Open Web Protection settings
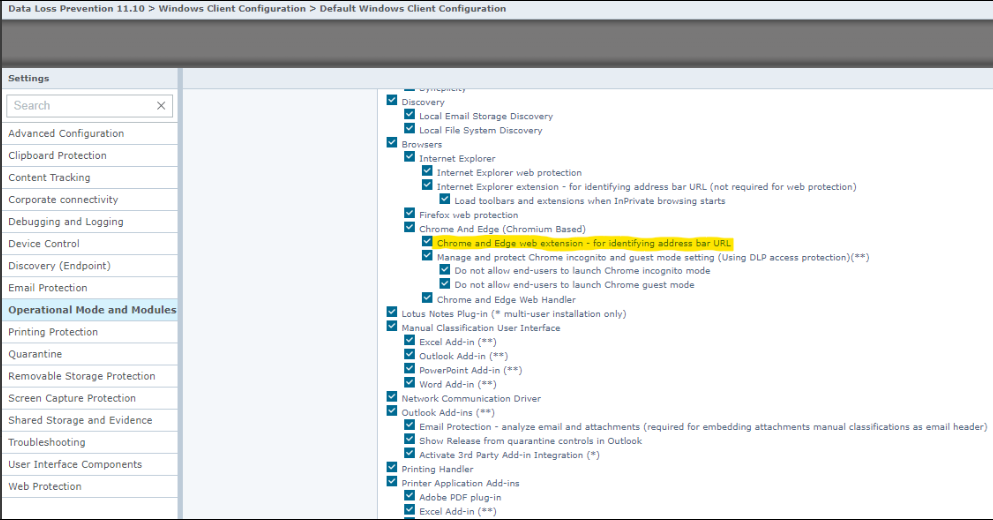This screenshot has height=520, width=993. (x=45, y=486)
